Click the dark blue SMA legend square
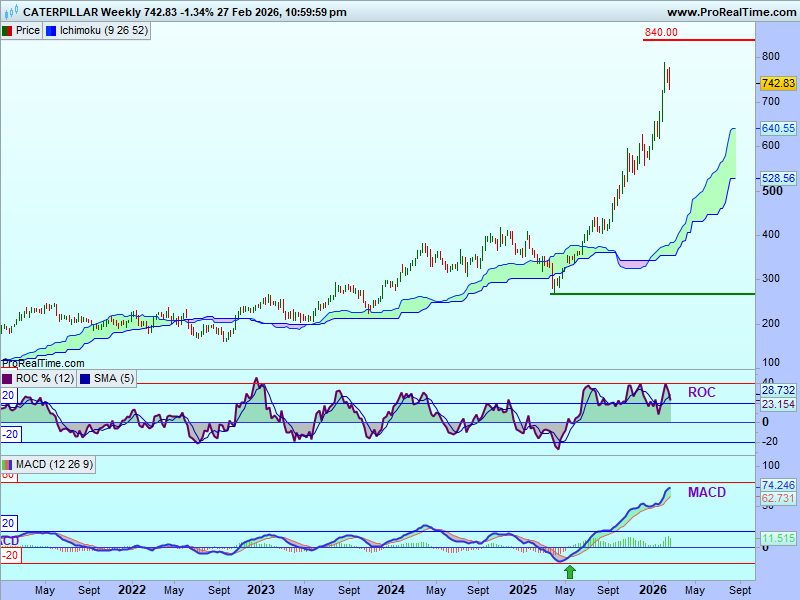This screenshot has height=600, width=800. pos(85,379)
